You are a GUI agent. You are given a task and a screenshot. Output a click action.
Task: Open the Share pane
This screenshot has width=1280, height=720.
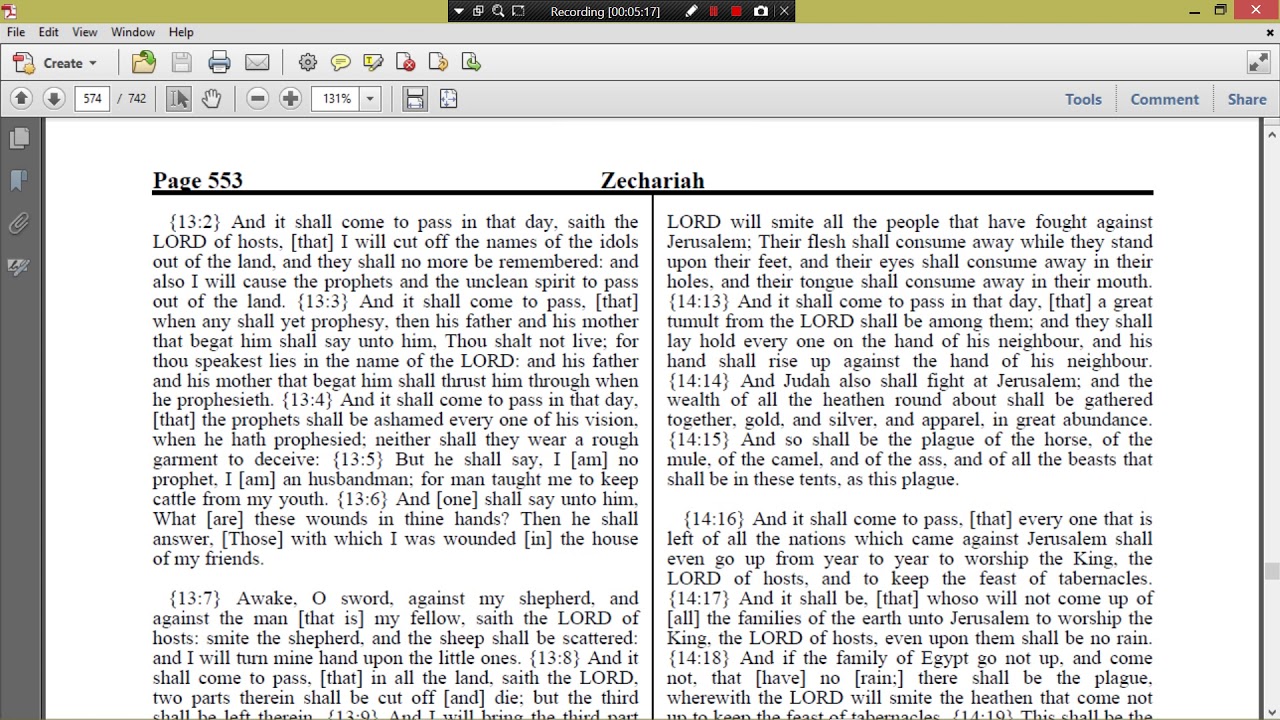point(1247,99)
